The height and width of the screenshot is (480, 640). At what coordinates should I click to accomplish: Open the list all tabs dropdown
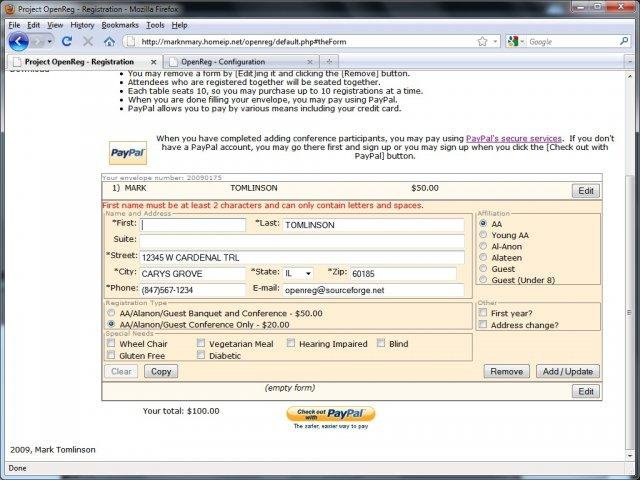click(x=629, y=62)
